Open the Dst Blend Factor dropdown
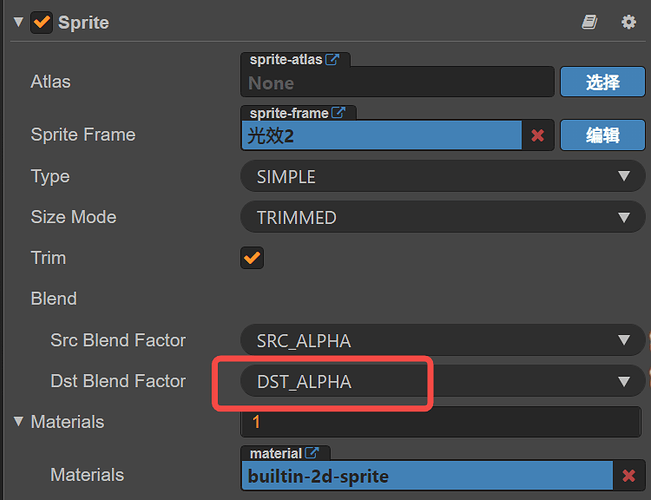Viewport: 651px width, 500px height. (440, 381)
